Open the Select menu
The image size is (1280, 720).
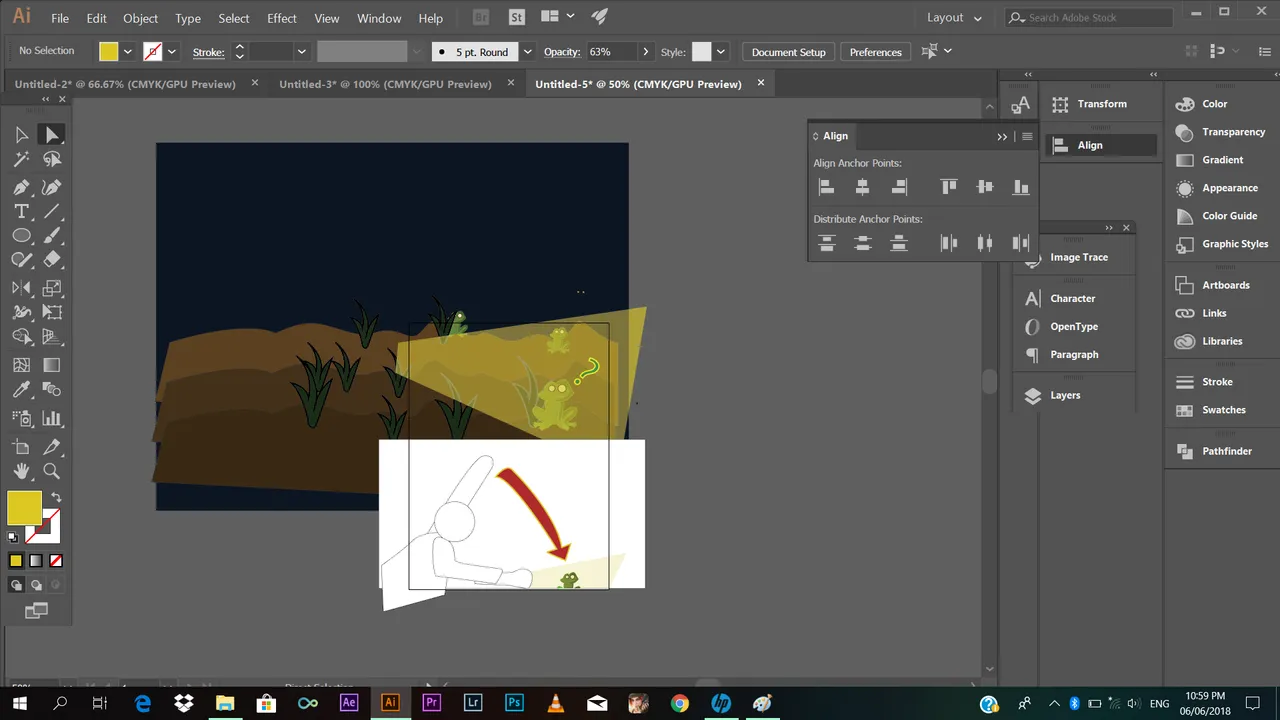234,18
